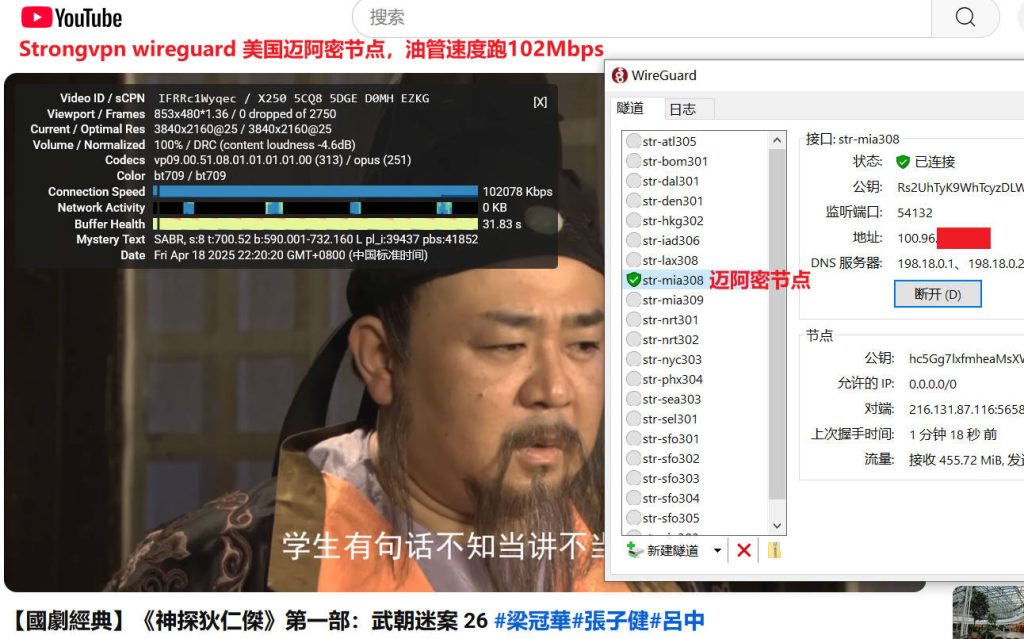Viewport: 1024px width, 639px height.
Task: Click the interface public key Rs2UhTyK9WhTcyzDLW
Action: click(x=961, y=188)
